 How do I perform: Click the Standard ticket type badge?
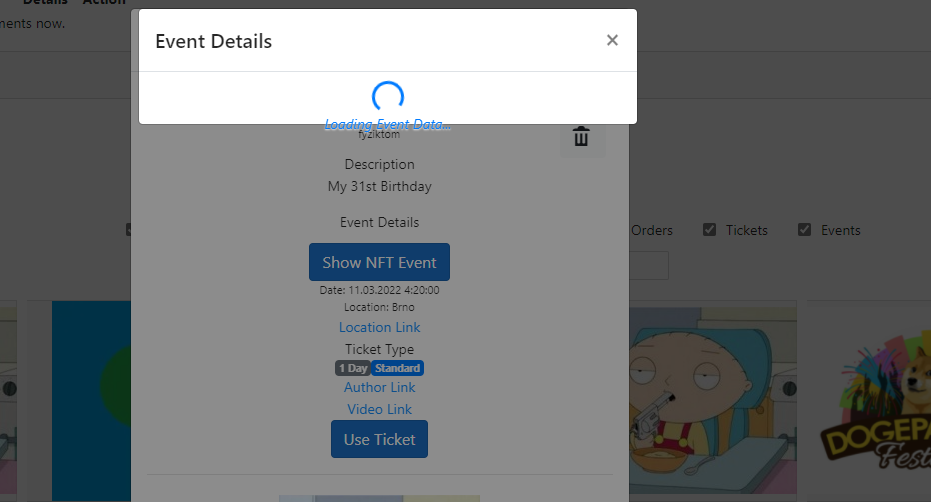point(397,368)
